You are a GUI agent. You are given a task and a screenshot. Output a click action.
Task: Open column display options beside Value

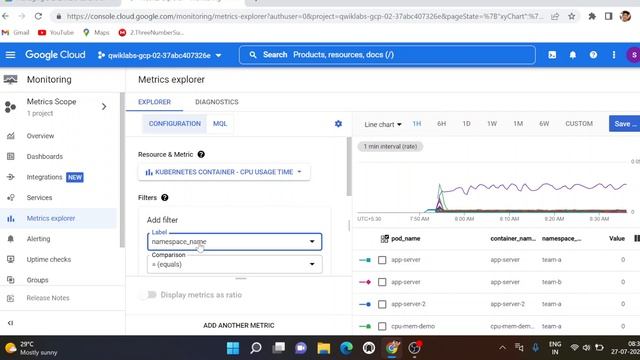[637, 238]
